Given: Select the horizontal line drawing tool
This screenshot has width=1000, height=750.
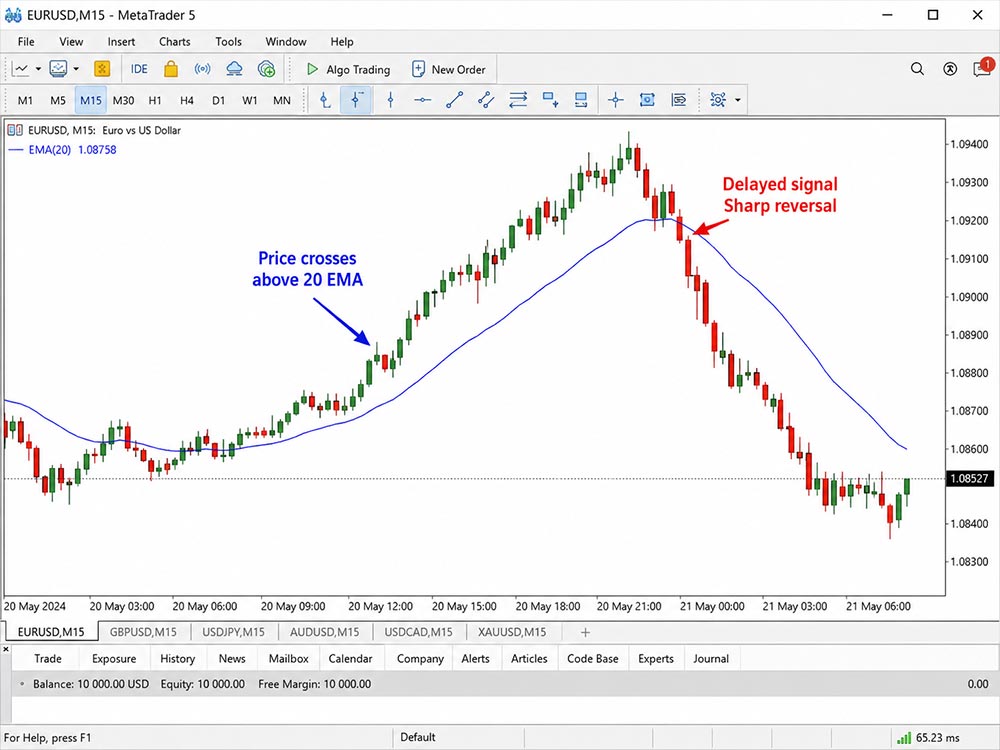Looking at the screenshot, I should pos(422,100).
